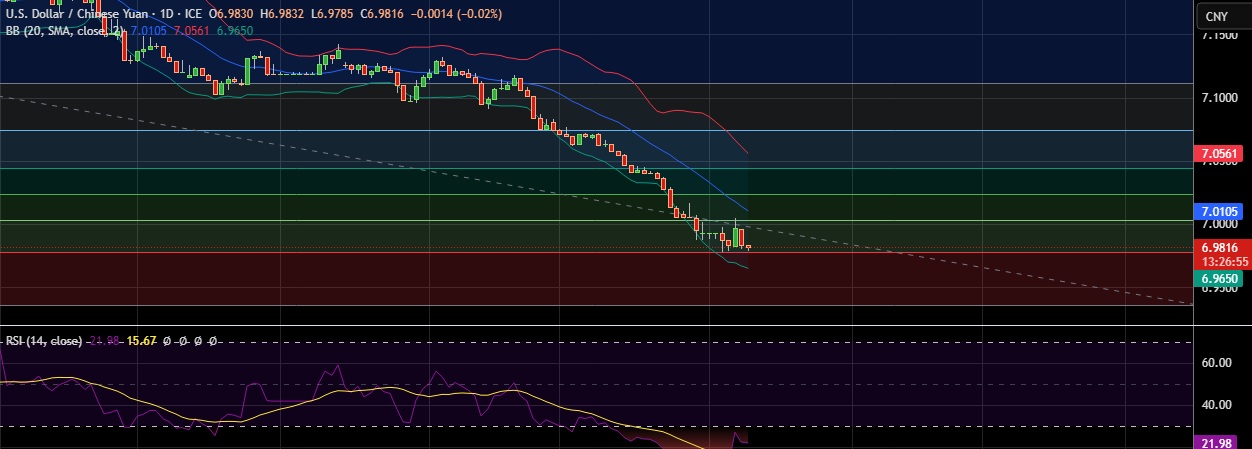1252x449 pixels.
Task: Click the 6.9650 lower band price label
Action: [x=1219, y=278]
